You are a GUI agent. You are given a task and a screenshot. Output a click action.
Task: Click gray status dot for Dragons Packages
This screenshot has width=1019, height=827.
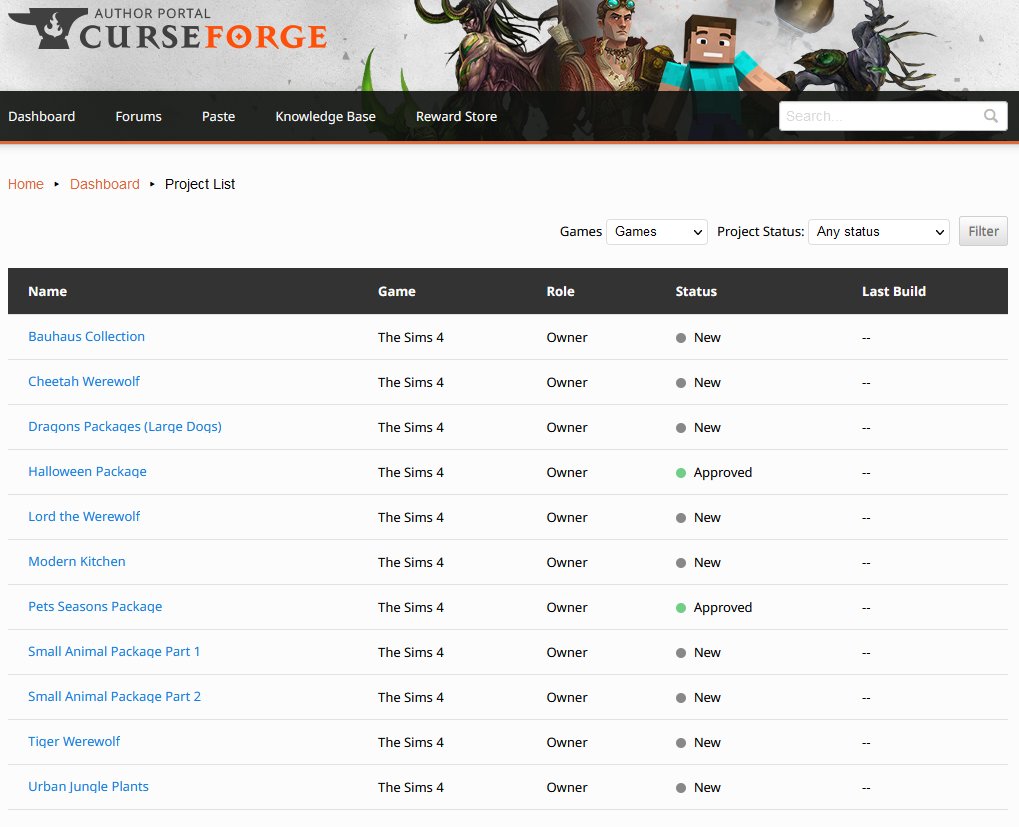[681, 428]
